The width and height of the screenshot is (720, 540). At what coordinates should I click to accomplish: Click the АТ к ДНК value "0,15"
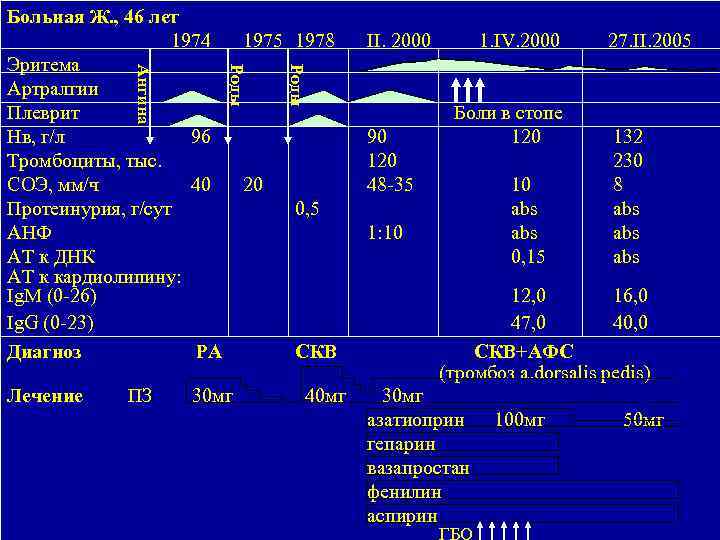(x=528, y=257)
